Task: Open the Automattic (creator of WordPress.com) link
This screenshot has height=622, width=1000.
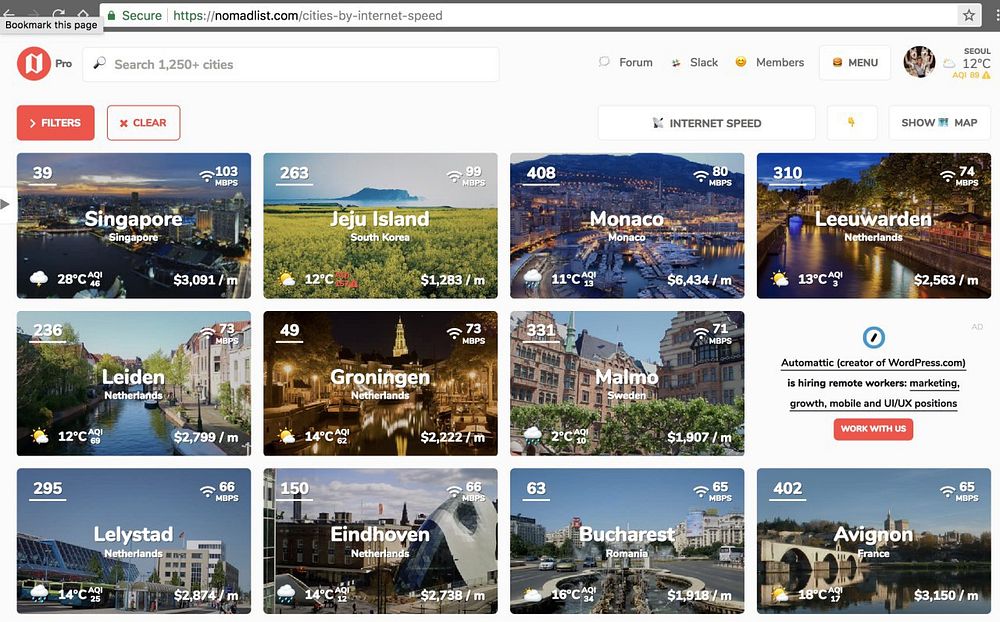Action: tap(873, 362)
